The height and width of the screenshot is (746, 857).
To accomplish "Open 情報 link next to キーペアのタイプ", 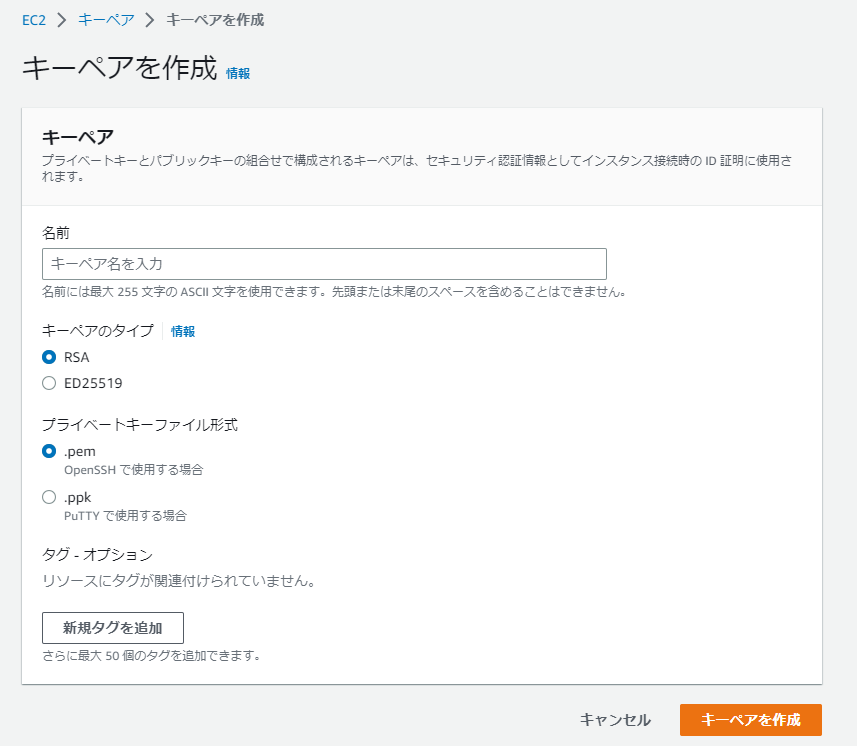I will [183, 331].
